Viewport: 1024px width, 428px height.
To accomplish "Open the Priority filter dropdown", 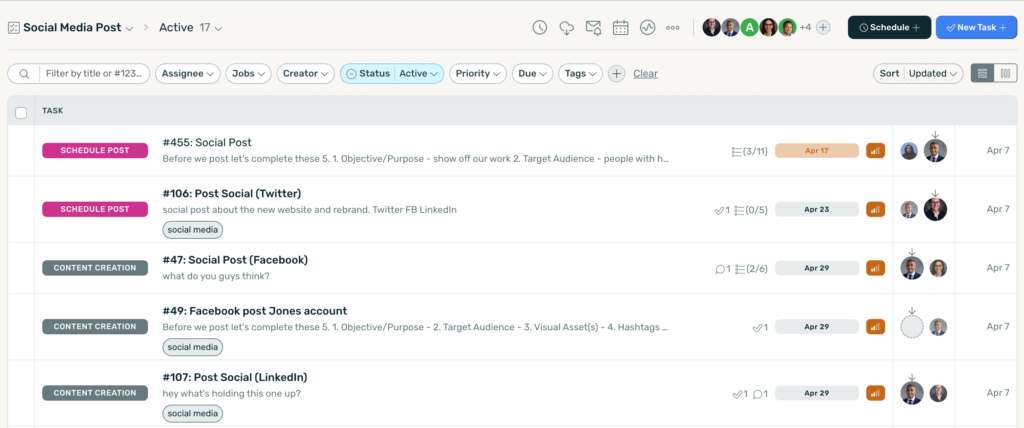I will point(477,74).
